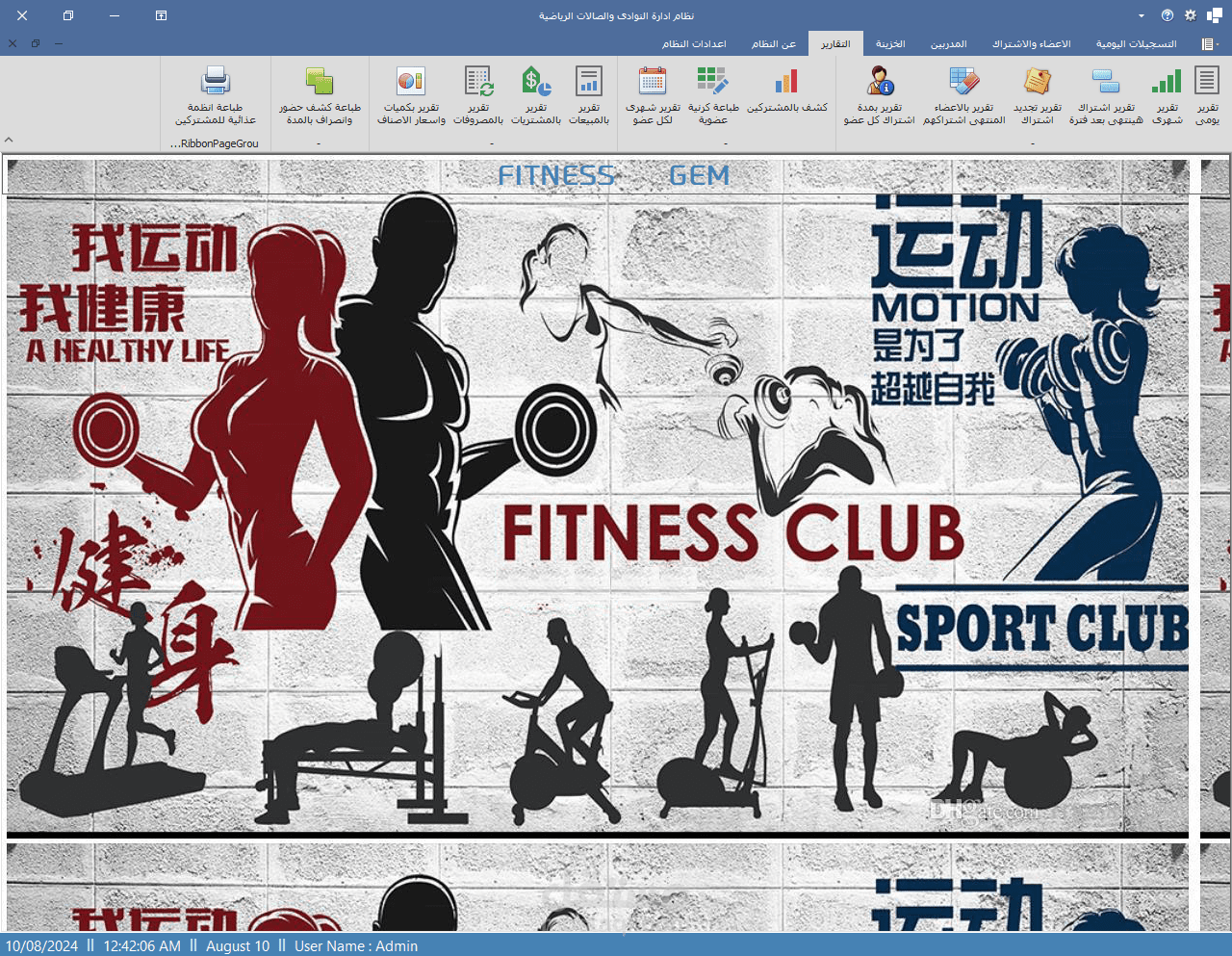Click the August 10 status bar entry
This screenshot has height=956, width=1232.
tap(238, 946)
